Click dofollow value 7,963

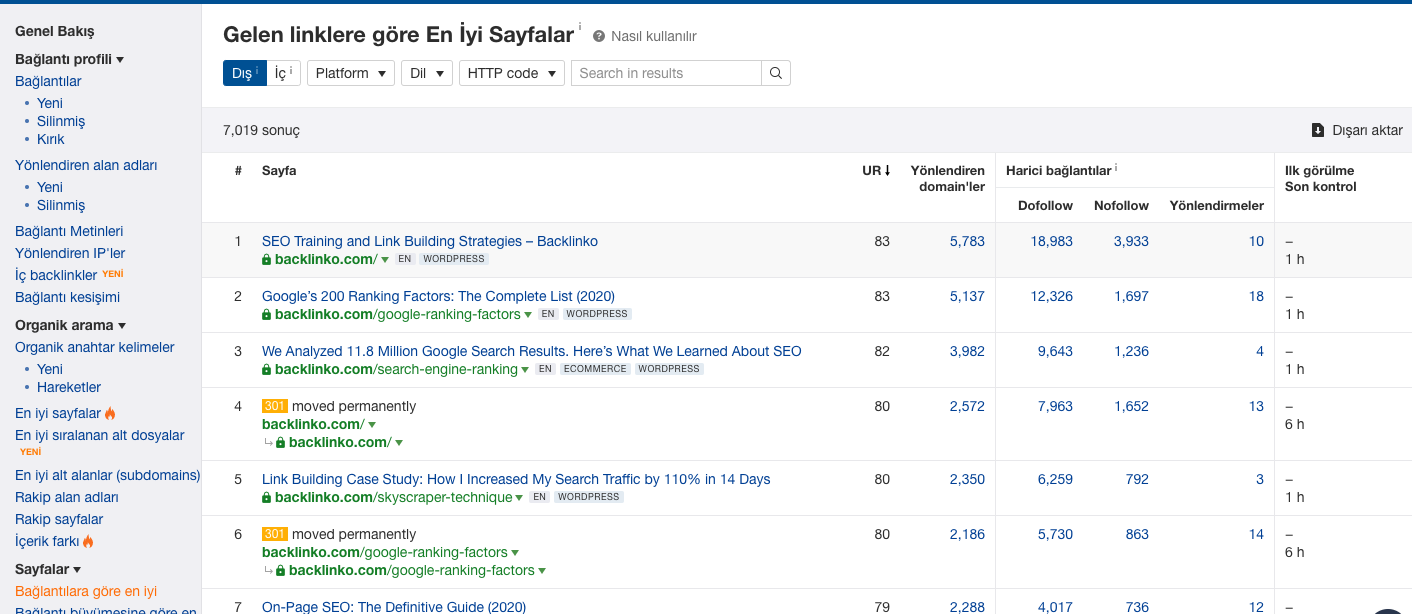(1055, 406)
